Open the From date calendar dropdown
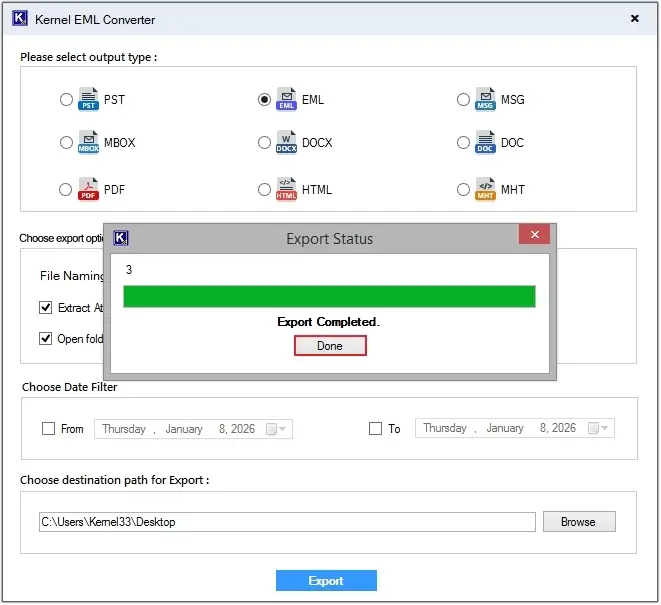The image size is (661, 605). pos(277,429)
